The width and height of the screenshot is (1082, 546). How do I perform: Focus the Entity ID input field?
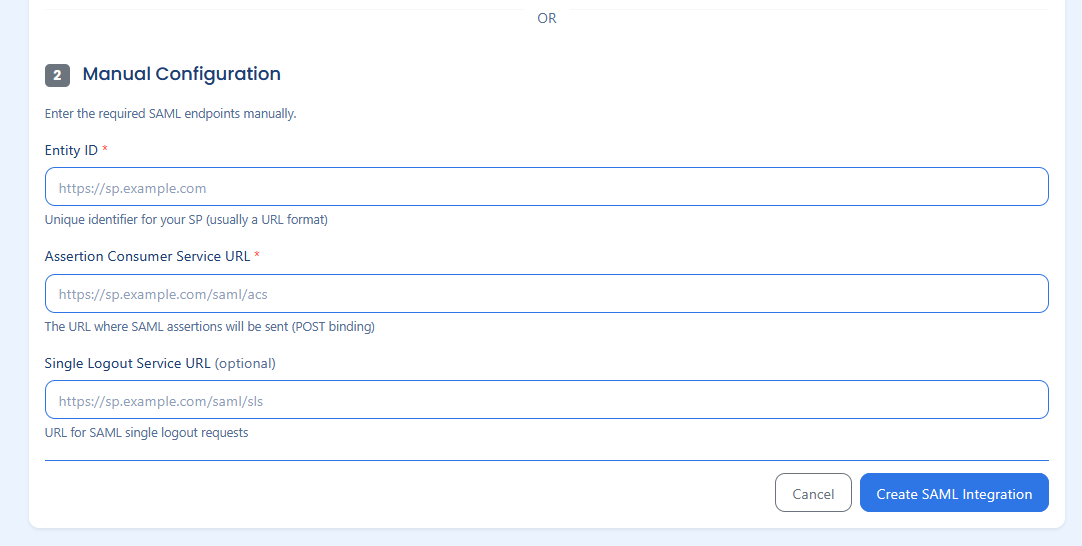547,186
